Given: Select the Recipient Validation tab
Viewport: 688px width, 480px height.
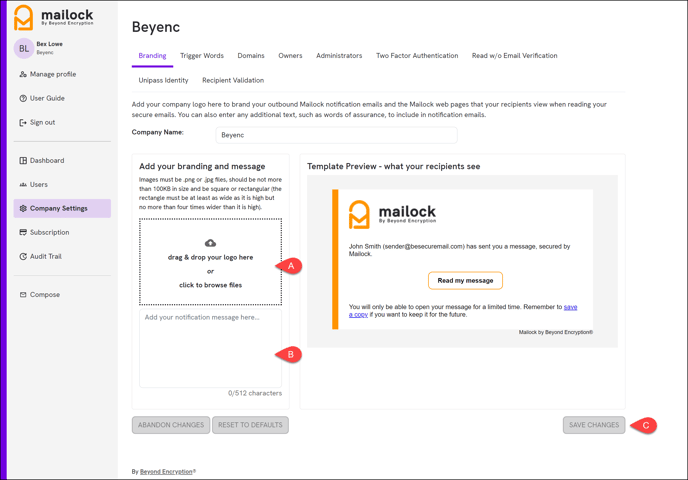Looking at the screenshot, I should [233, 80].
